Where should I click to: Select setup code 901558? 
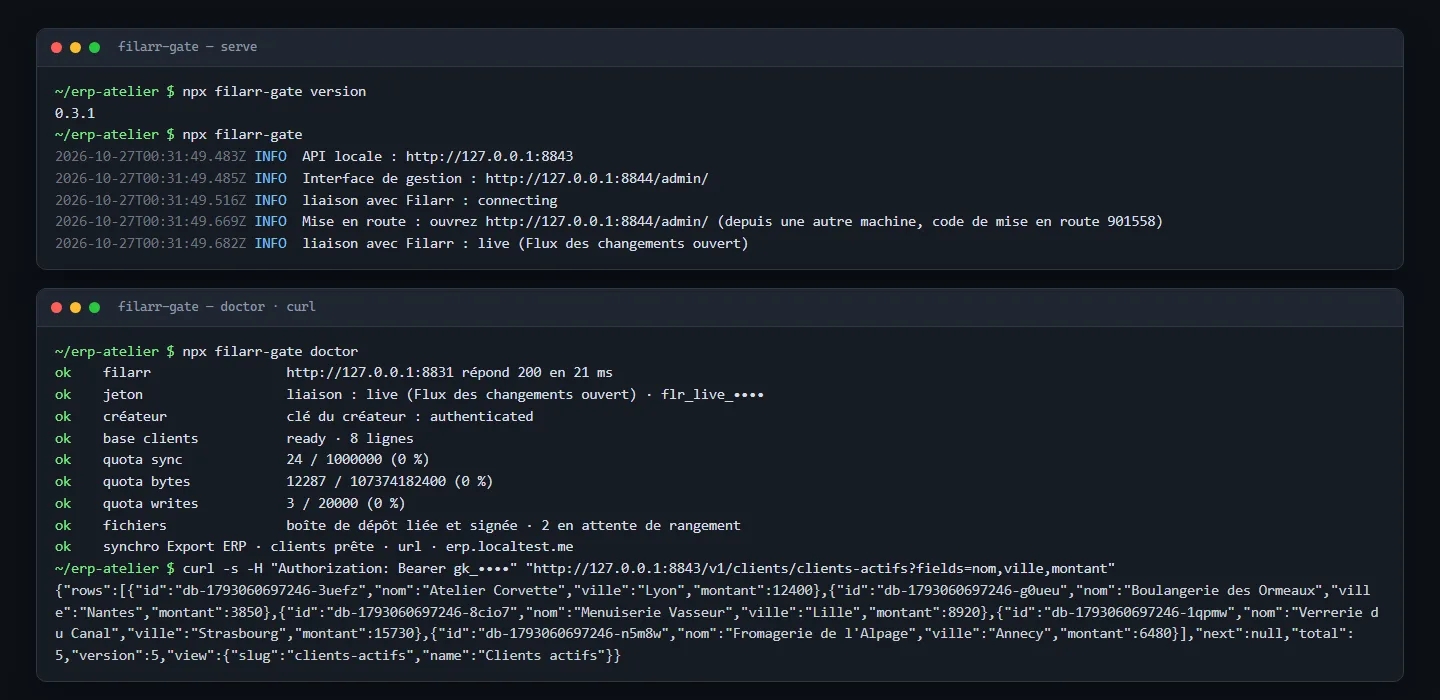1131,221
